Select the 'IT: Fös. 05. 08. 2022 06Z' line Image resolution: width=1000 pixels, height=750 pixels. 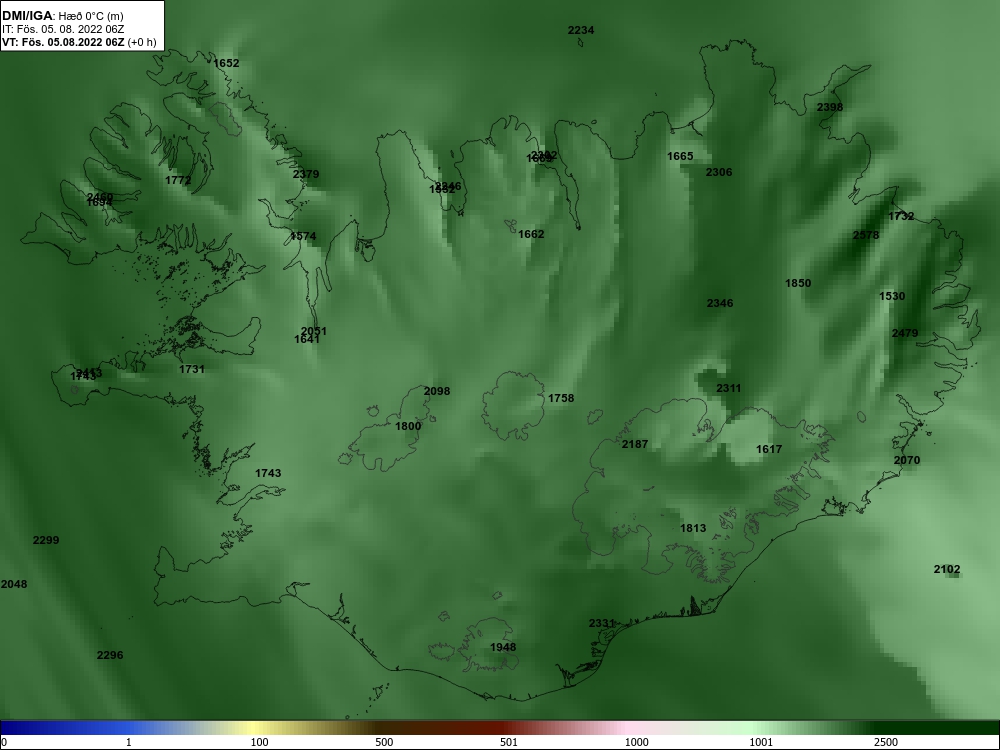[x=63, y=29]
